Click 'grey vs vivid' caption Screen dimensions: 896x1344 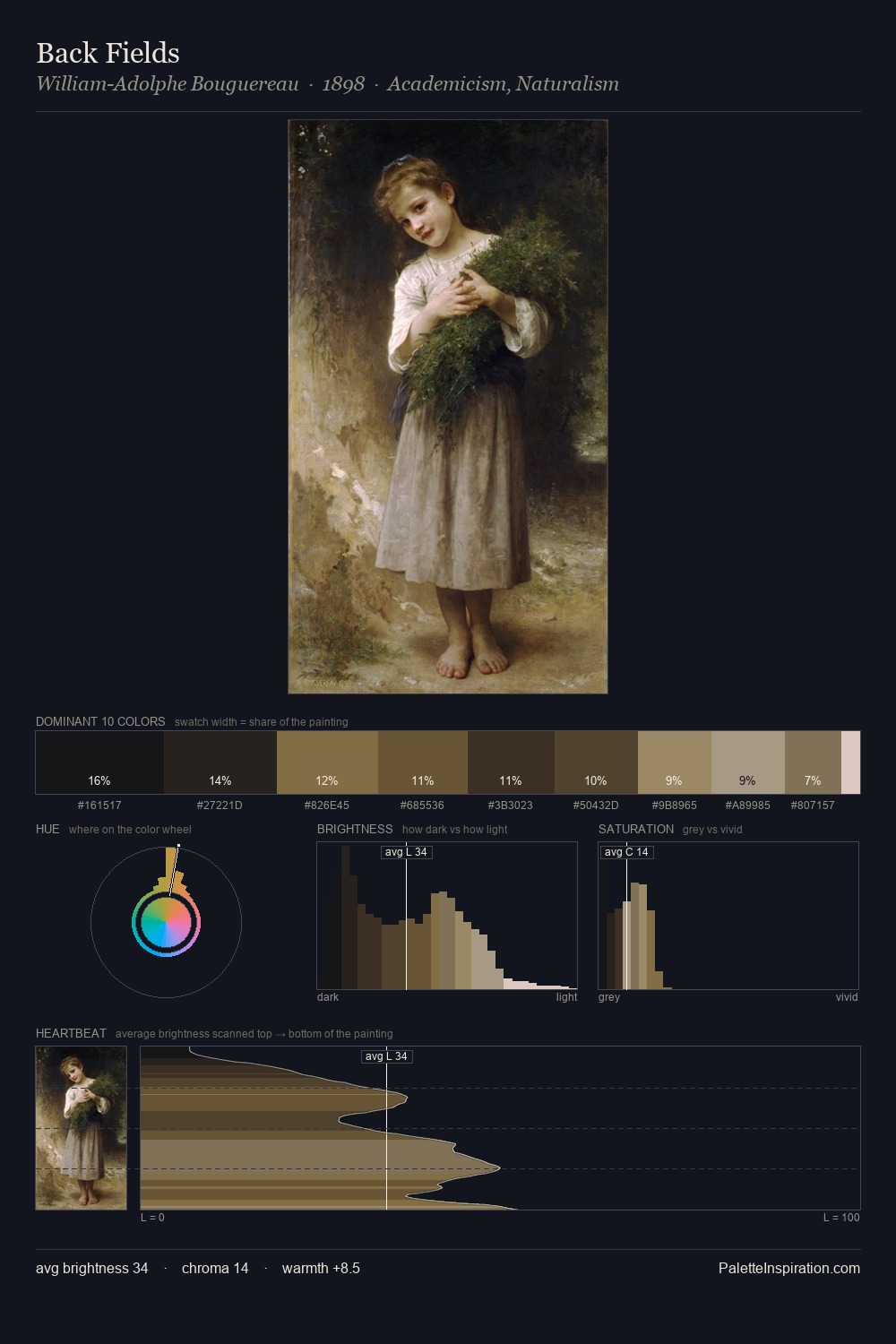click(712, 829)
